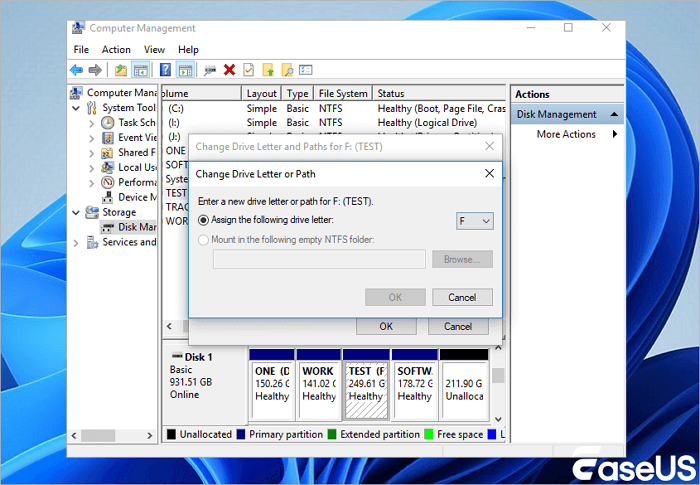Select the Local Users icon in tree
Viewport: 700px width, 485px height.
click(x=107, y=167)
